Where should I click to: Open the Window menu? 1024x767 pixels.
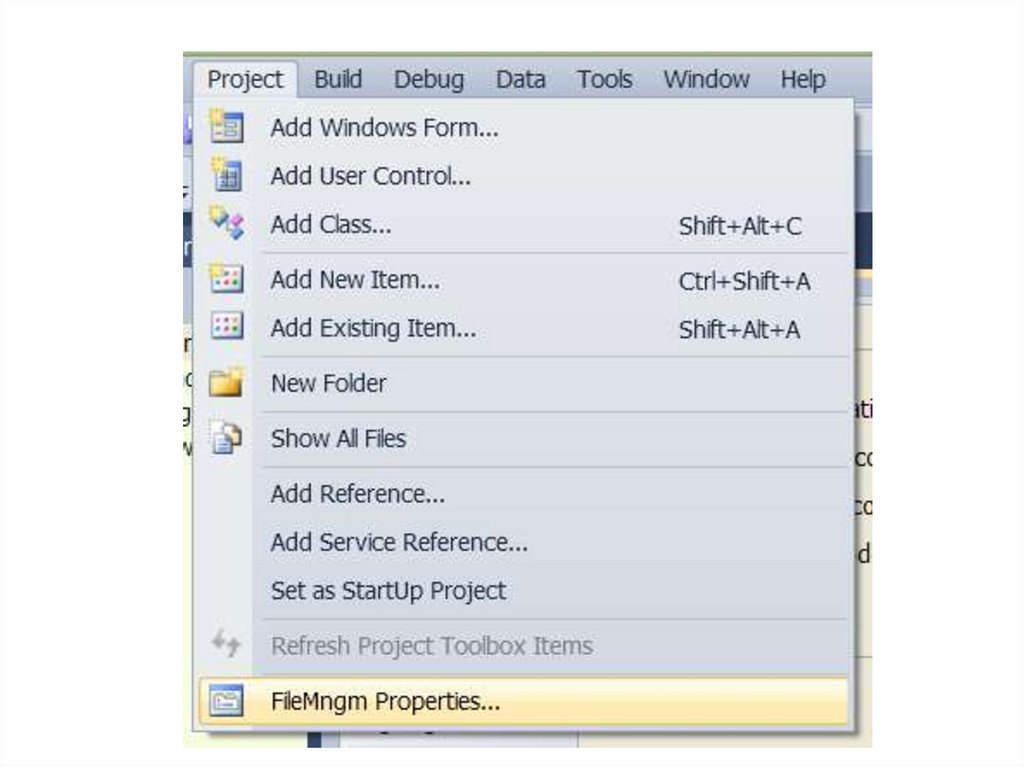[706, 79]
